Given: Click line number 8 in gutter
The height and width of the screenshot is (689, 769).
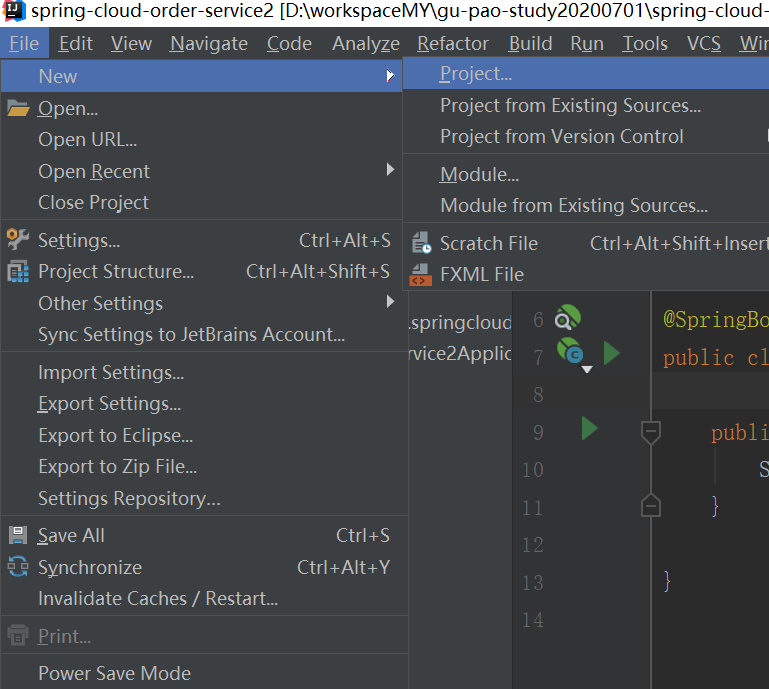Looking at the screenshot, I should click(538, 395).
